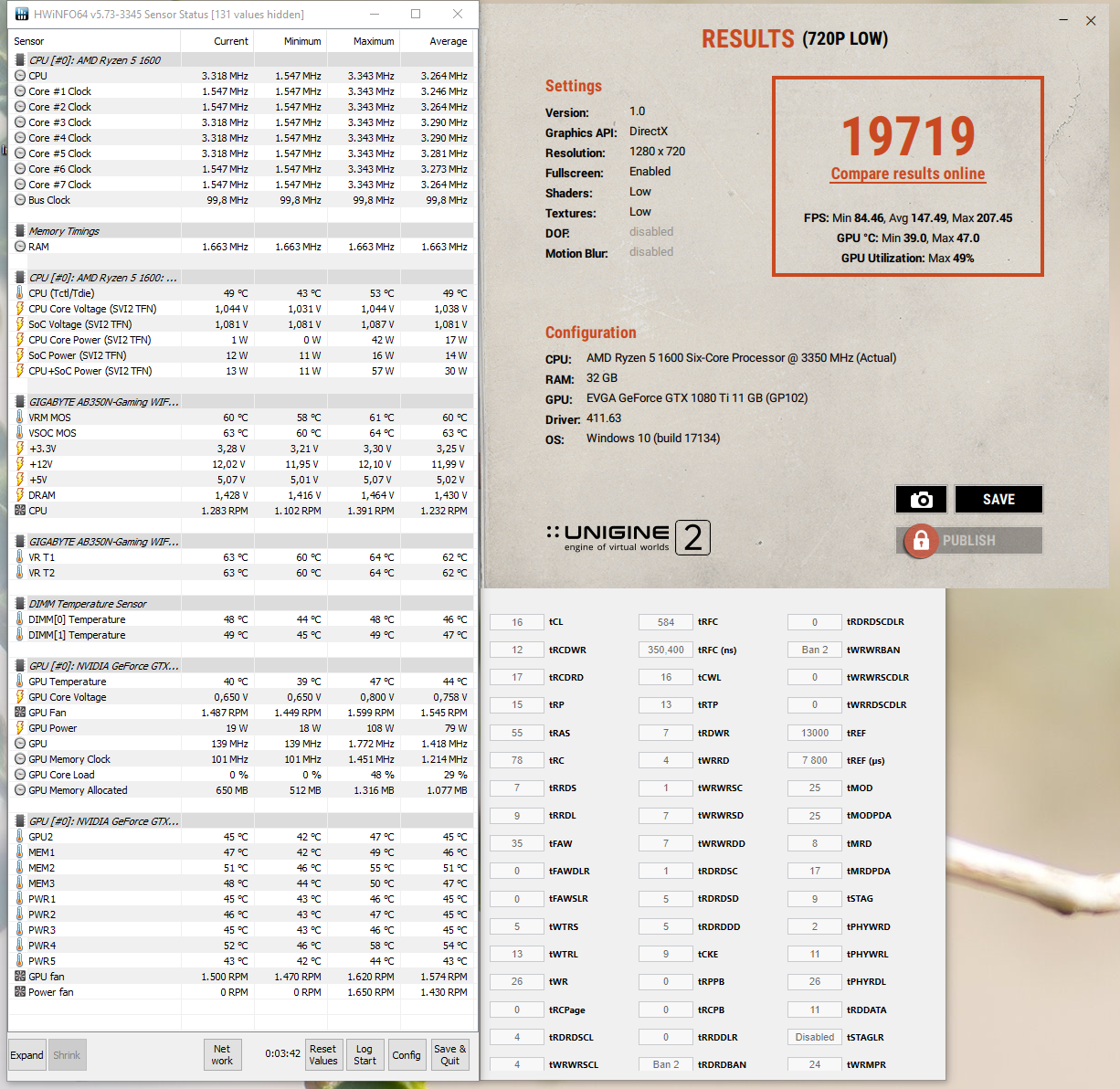Select the VR T1 thermometer icon
Viewport: 1120px width, 1089px height.
click(x=20, y=557)
